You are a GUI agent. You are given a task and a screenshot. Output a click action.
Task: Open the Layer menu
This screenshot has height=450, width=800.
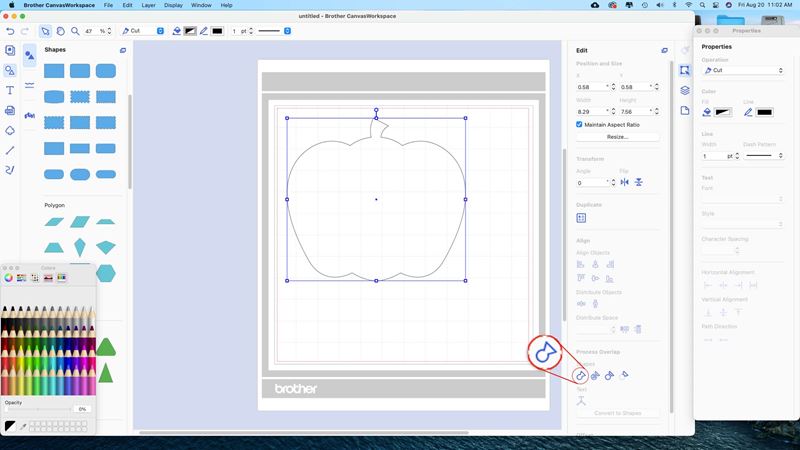[148, 5]
